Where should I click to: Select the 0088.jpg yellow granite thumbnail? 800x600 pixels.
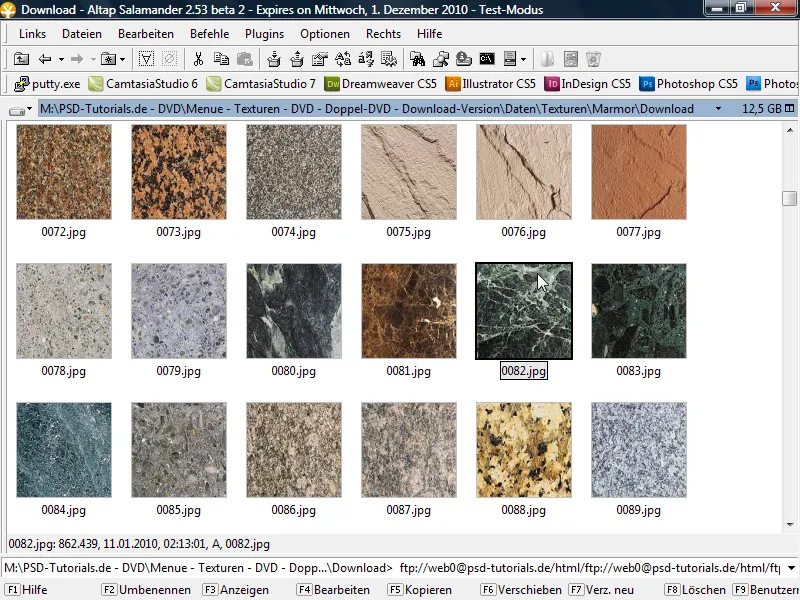[x=523, y=449]
